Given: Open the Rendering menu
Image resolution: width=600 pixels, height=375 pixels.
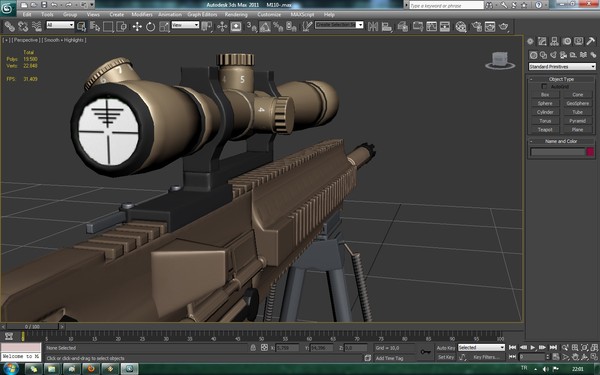Looking at the screenshot, I should tap(236, 15).
